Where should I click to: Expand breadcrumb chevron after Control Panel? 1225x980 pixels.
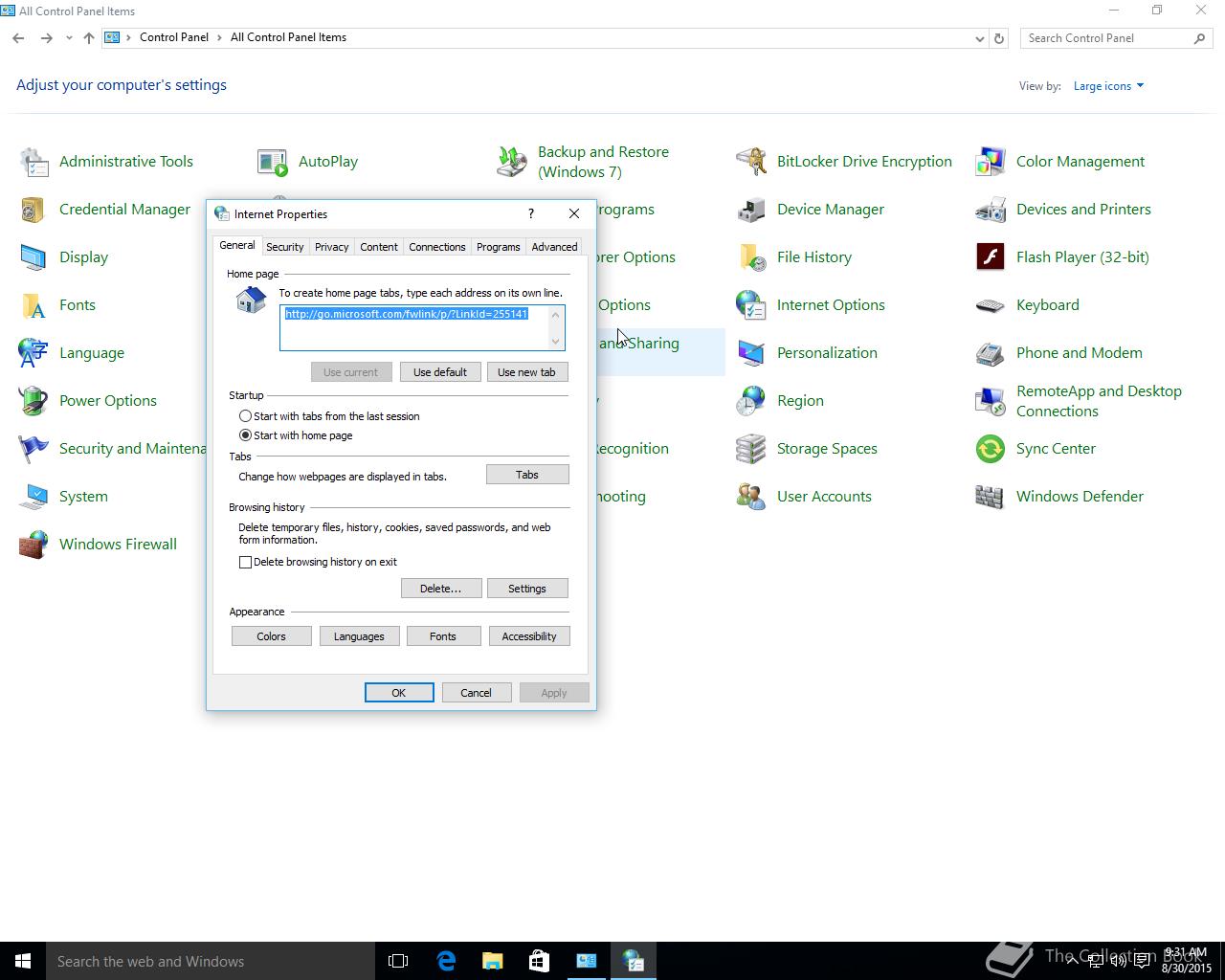click(219, 37)
